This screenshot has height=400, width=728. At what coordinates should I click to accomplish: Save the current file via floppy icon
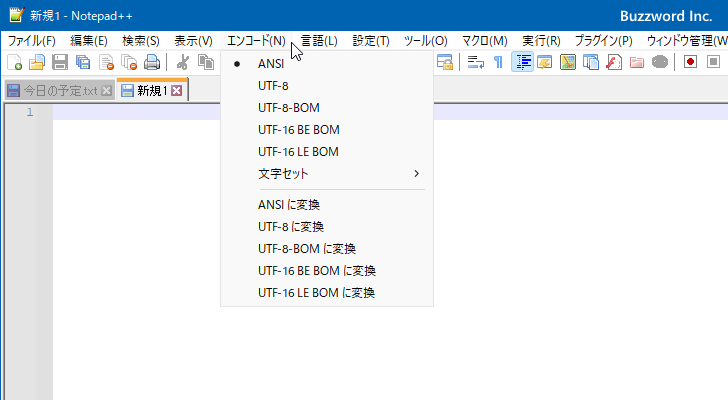tap(60, 62)
